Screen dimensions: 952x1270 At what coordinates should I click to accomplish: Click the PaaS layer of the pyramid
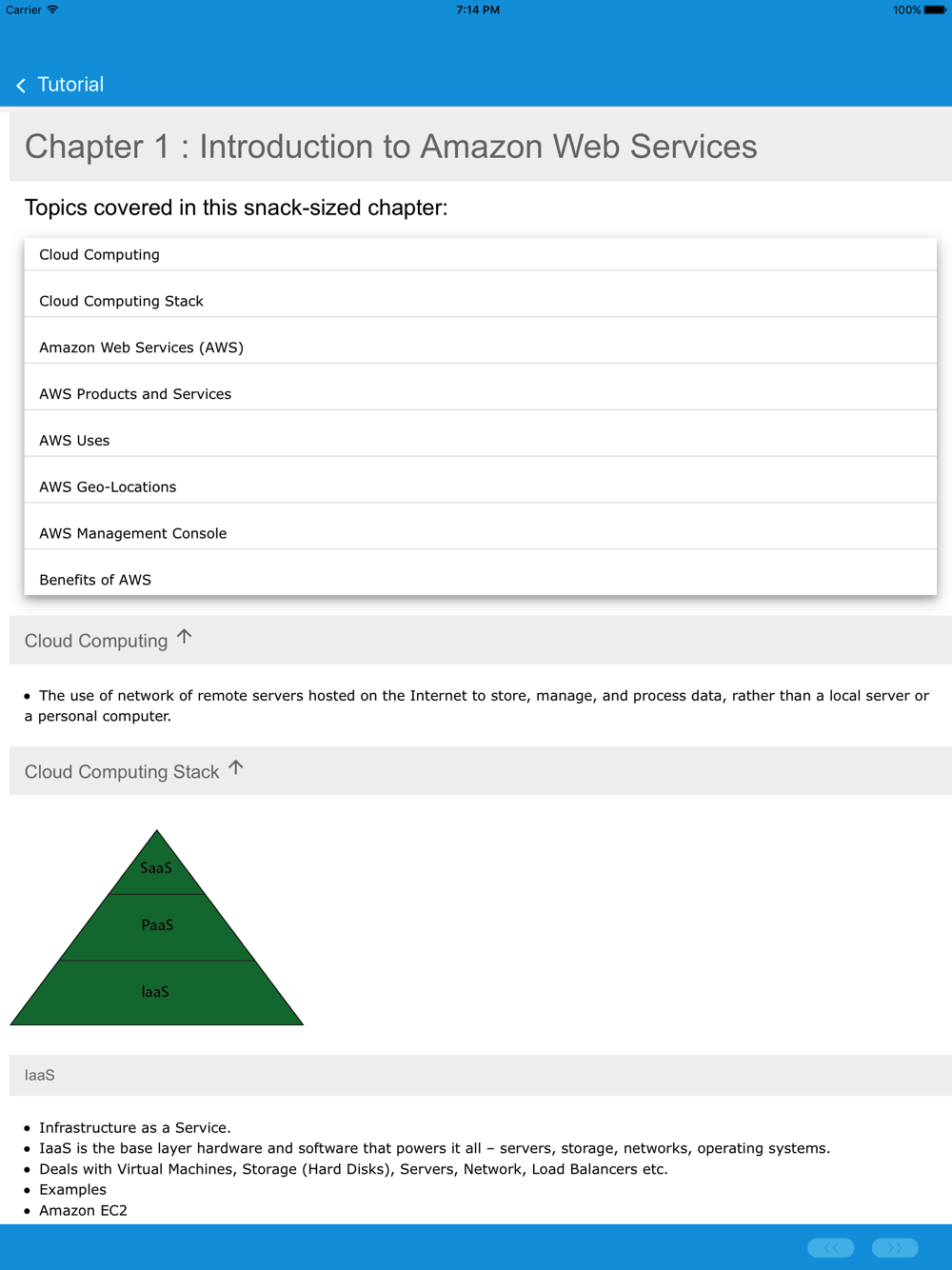157,925
